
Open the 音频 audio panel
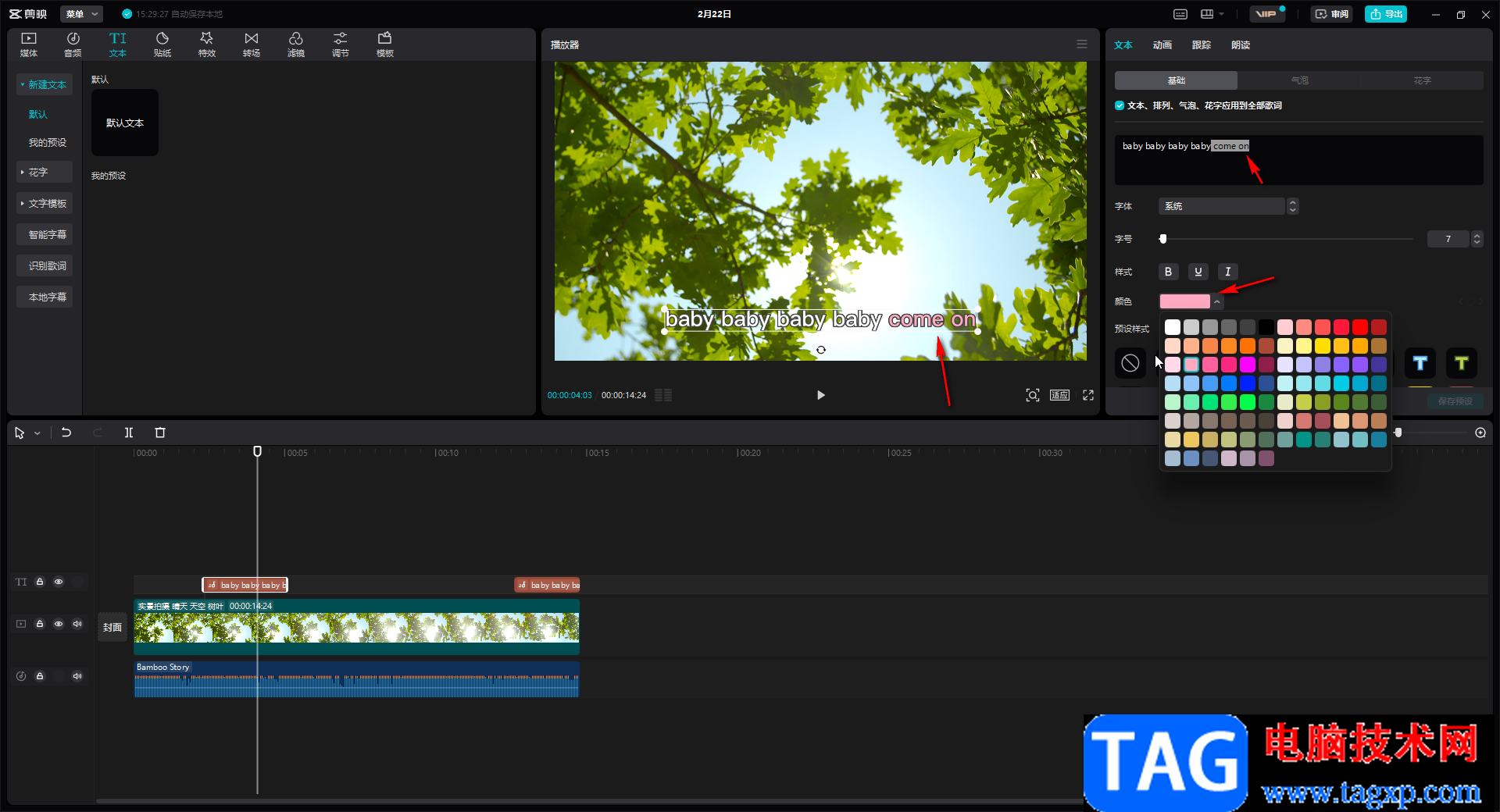pos(73,45)
